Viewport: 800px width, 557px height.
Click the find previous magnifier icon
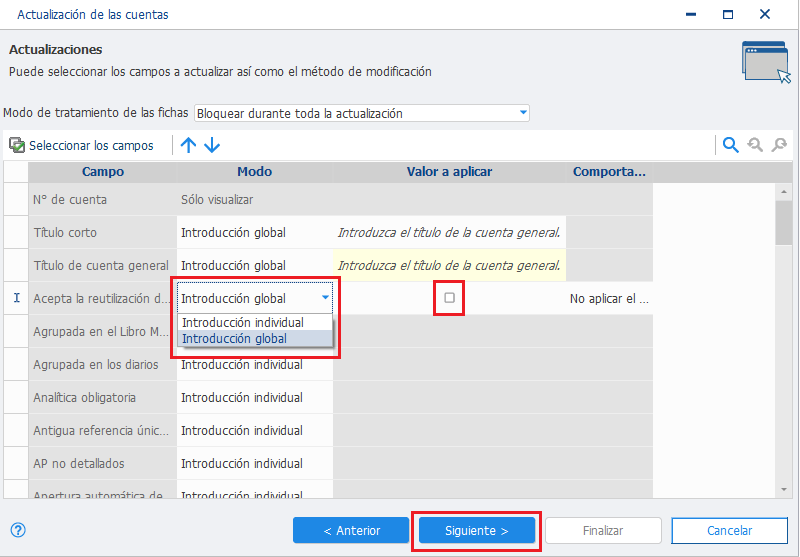click(x=755, y=145)
